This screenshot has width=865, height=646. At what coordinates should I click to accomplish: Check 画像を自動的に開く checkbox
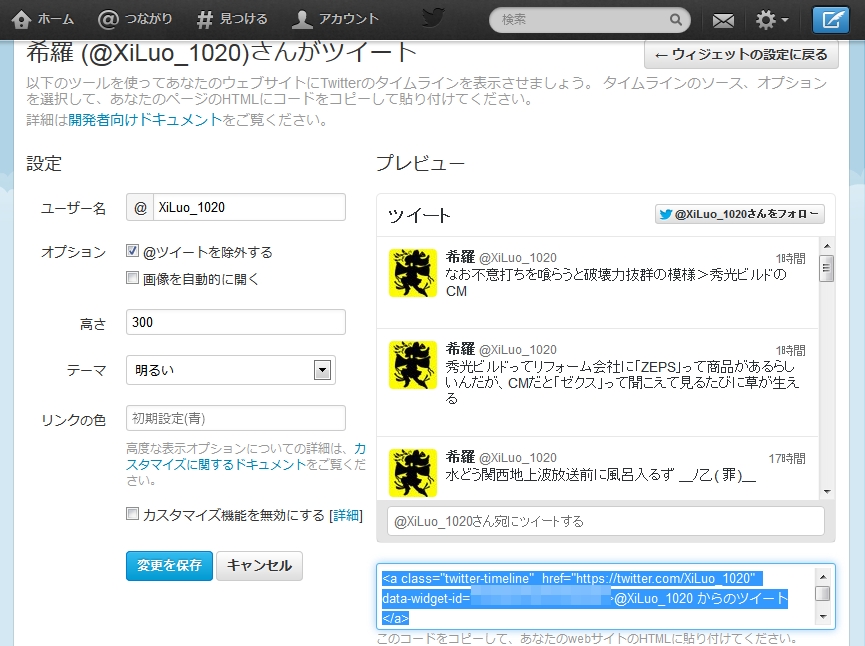coord(132,277)
